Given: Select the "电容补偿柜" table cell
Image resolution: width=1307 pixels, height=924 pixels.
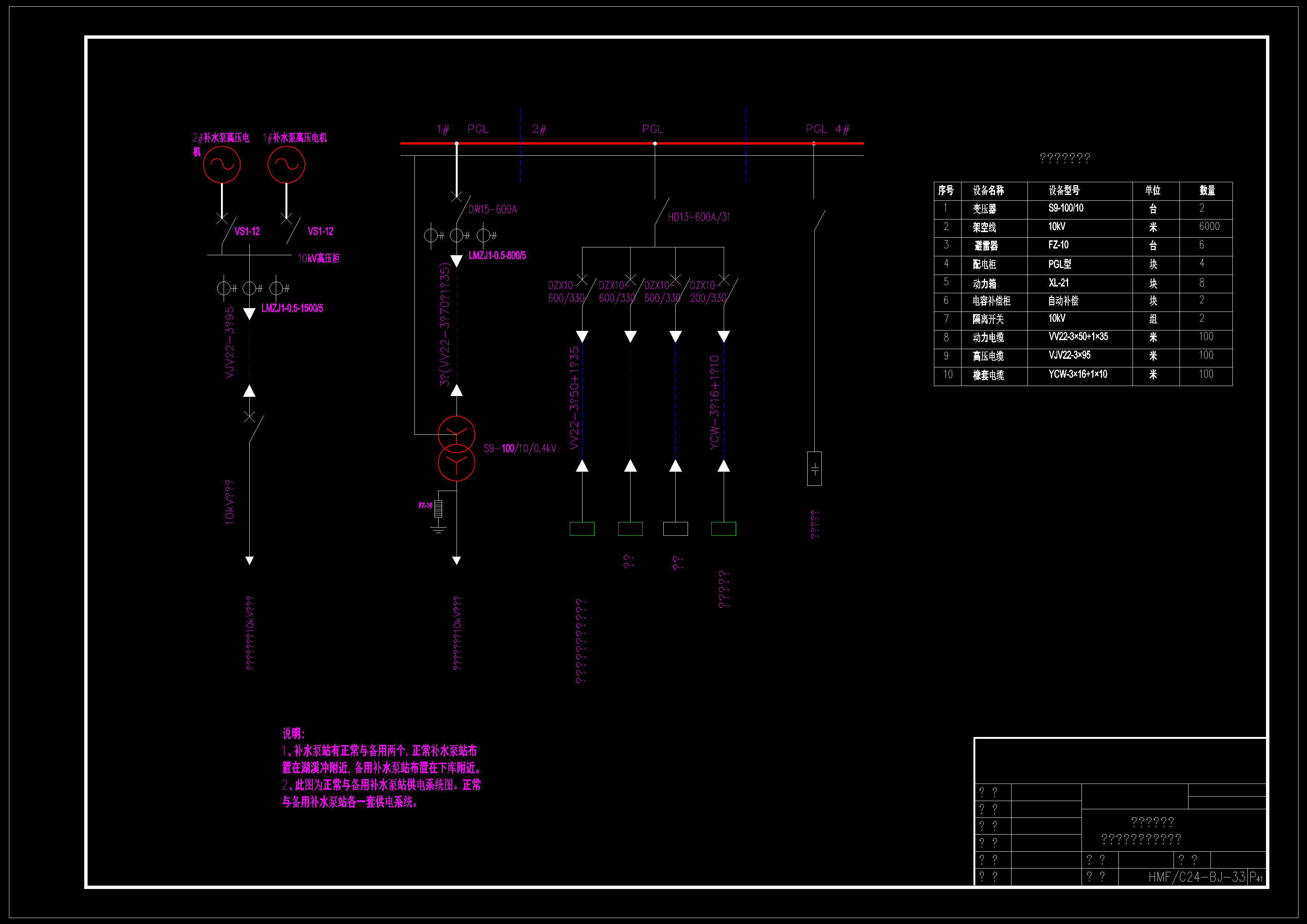Looking at the screenshot, I should [992, 301].
